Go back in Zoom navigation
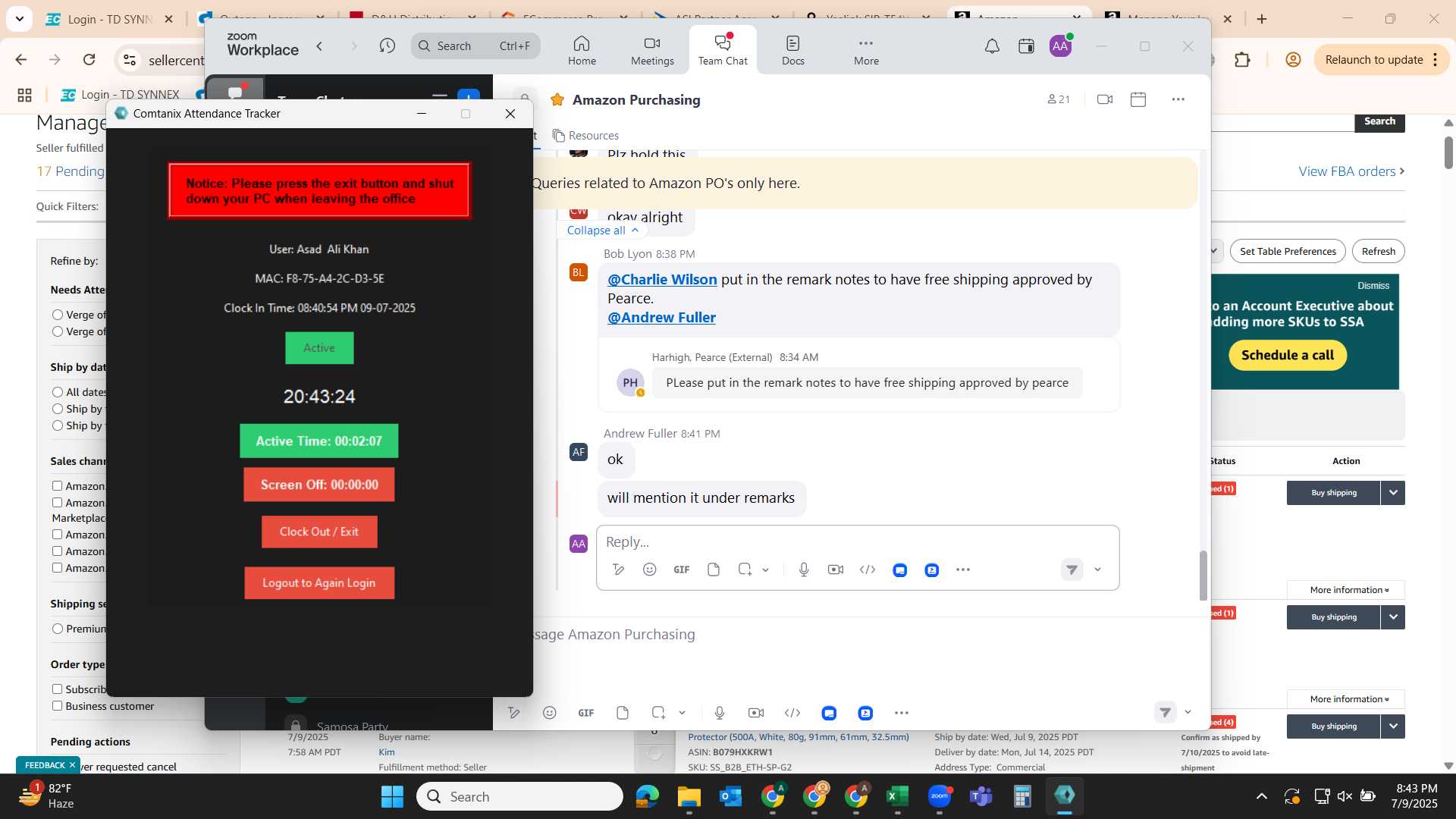 tap(320, 46)
